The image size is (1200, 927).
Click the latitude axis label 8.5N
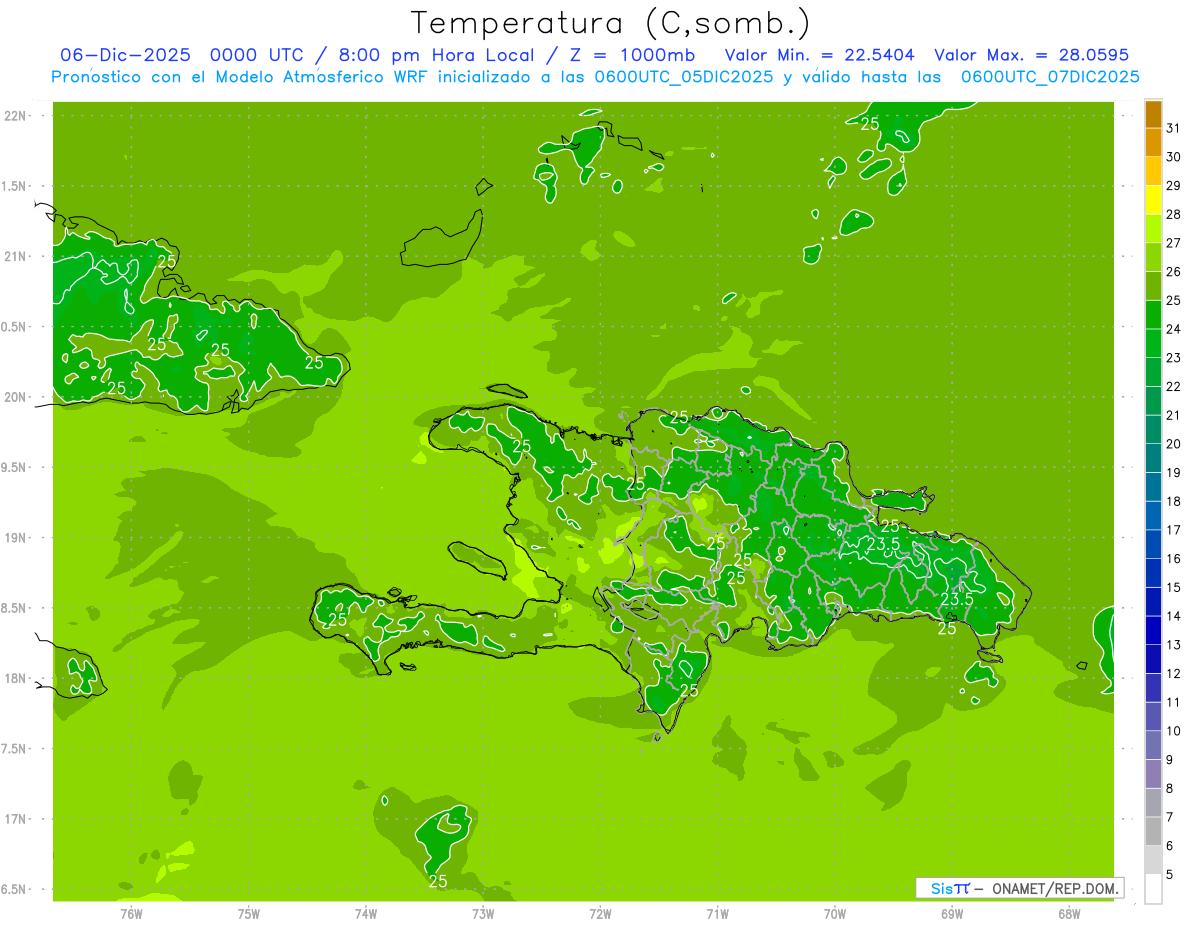click(15, 608)
